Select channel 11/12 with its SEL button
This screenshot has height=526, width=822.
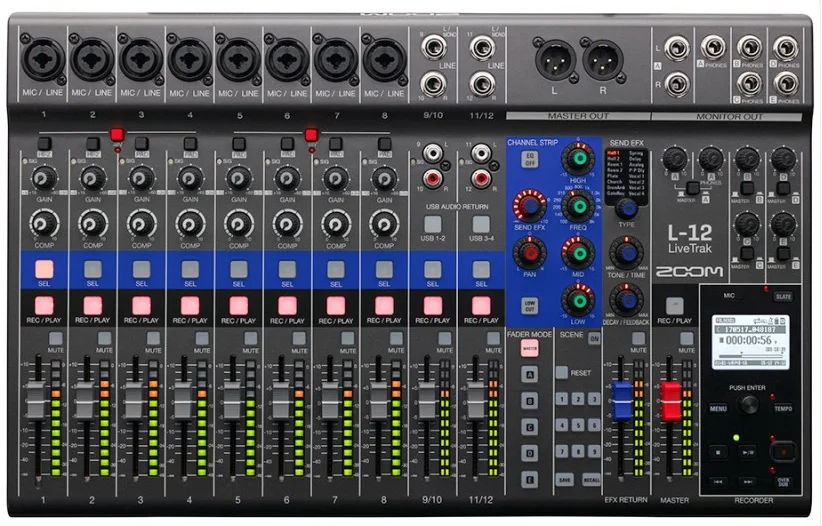click(481, 269)
